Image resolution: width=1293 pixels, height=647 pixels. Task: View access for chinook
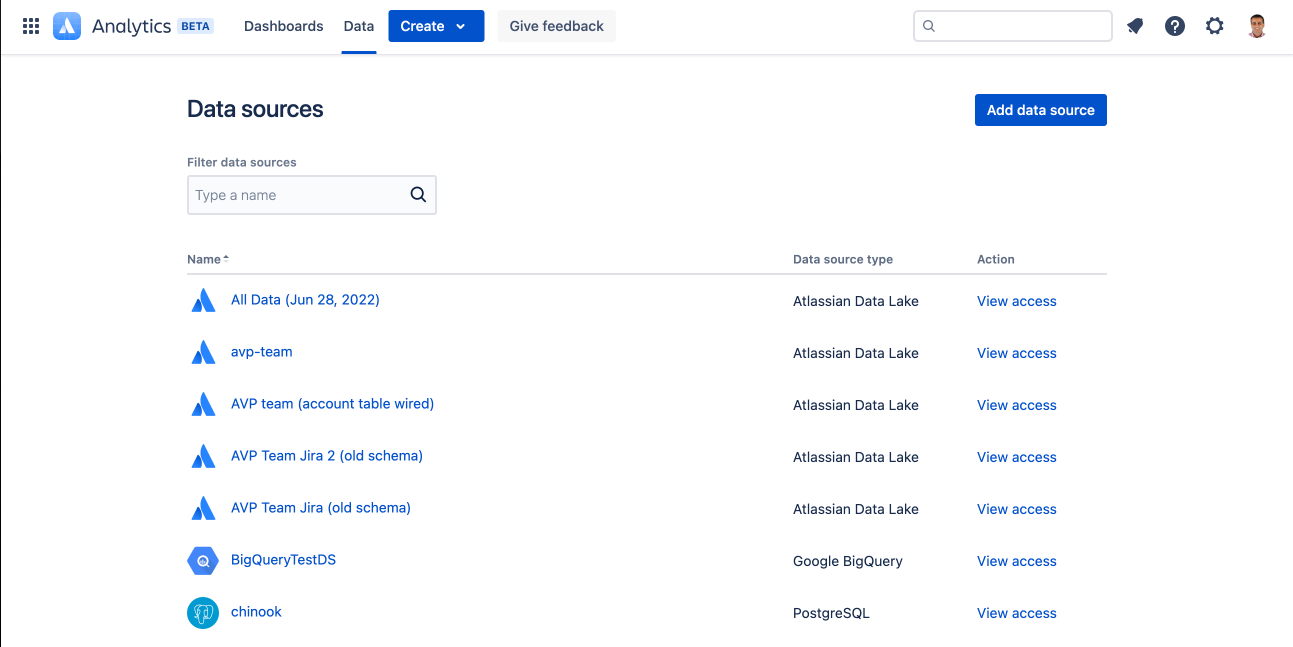tap(1017, 613)
